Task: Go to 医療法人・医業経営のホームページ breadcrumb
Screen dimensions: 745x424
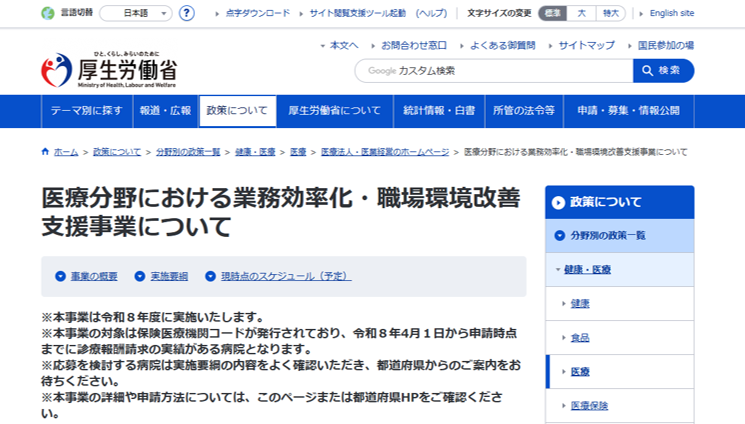Action: (x=385, y=152)
